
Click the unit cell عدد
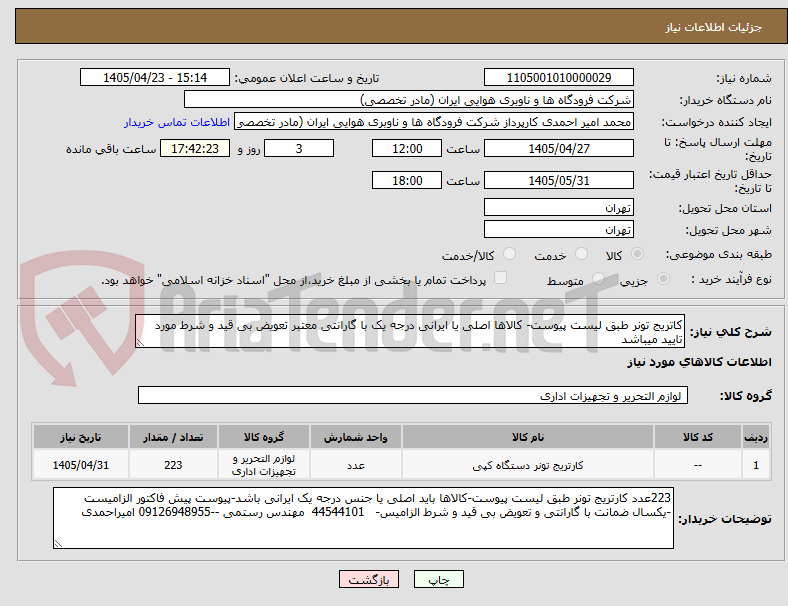click(356, 465)
